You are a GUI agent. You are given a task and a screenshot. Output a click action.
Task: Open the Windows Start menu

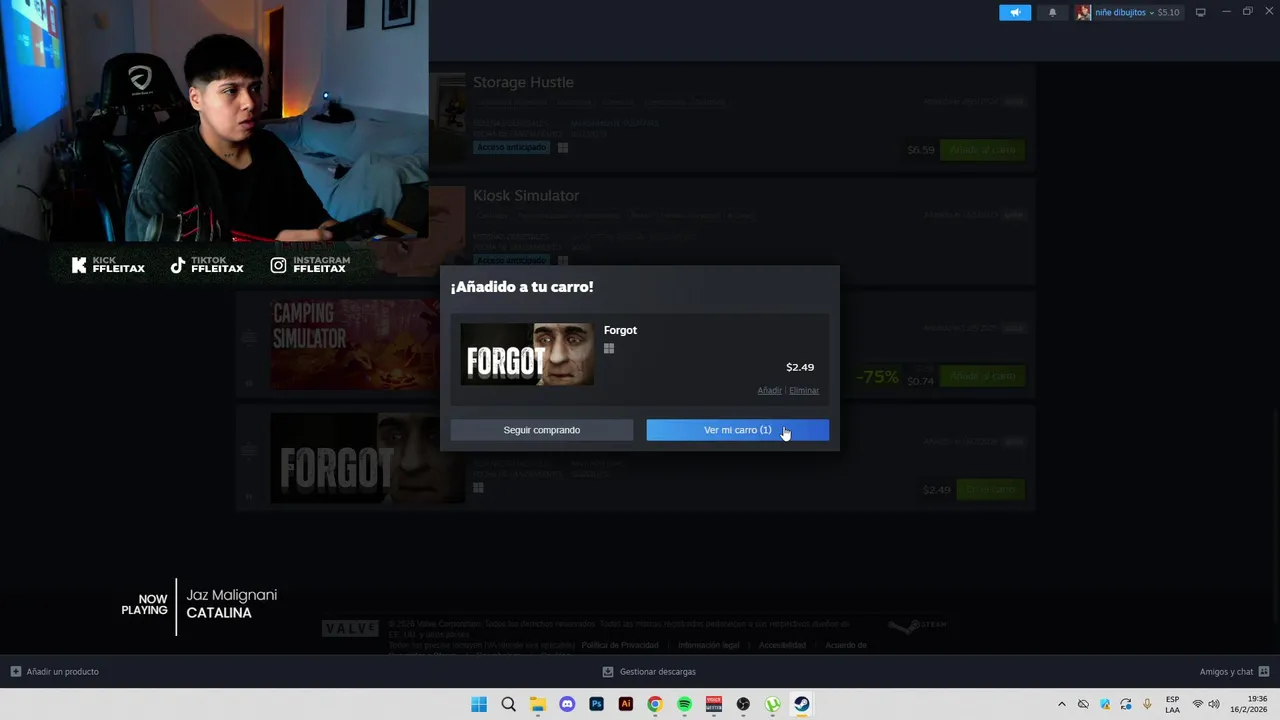(x=479, y=704)
